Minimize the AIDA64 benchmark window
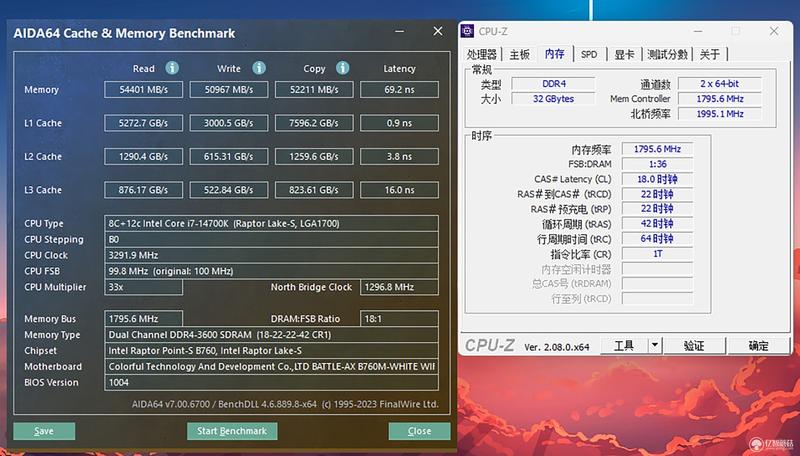The width and height of the screenshot is (800, 456). tap(399, 31)
